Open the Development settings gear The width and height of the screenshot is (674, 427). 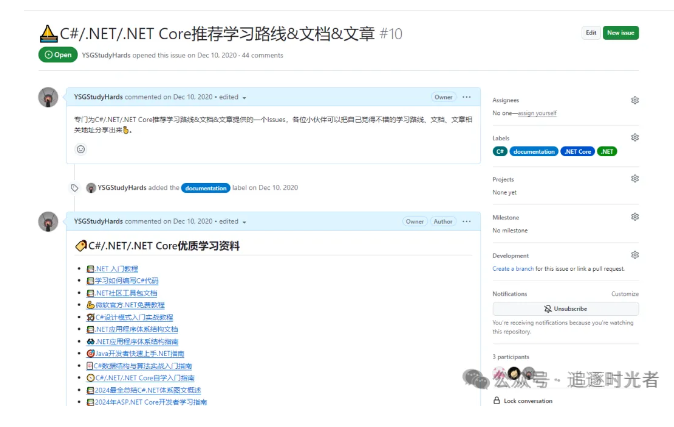634,255
